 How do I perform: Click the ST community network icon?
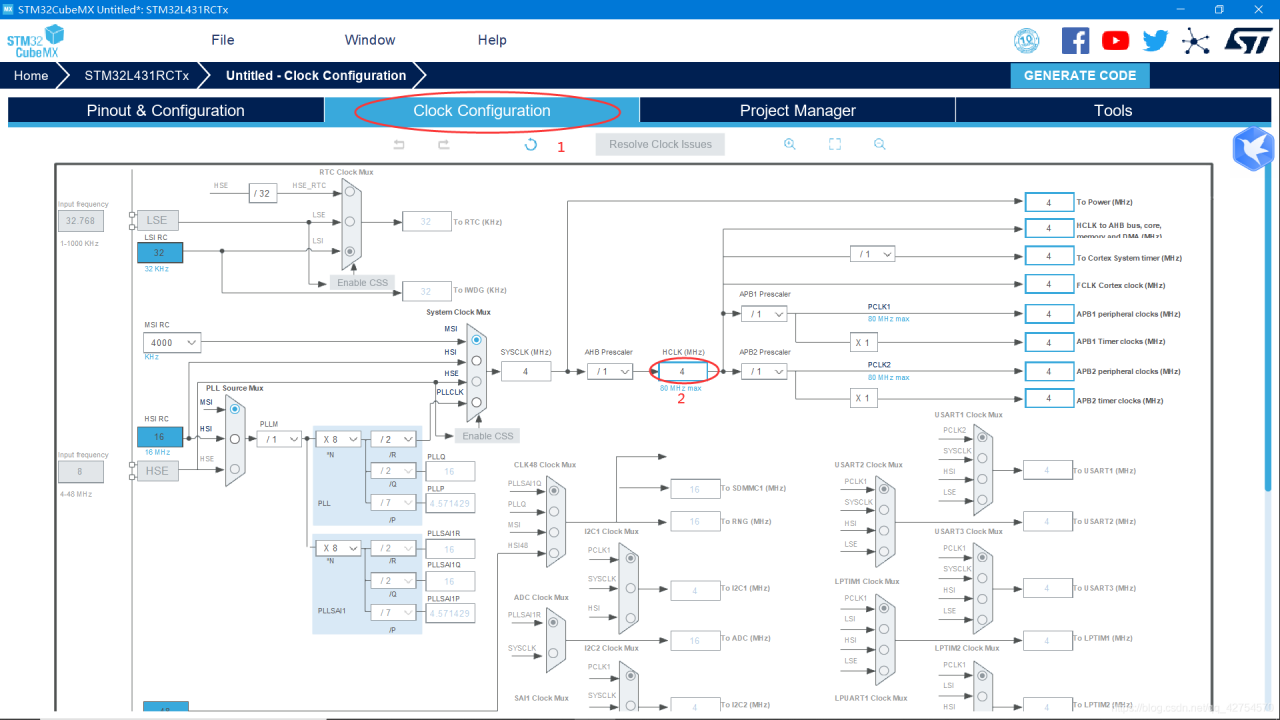1195,40
